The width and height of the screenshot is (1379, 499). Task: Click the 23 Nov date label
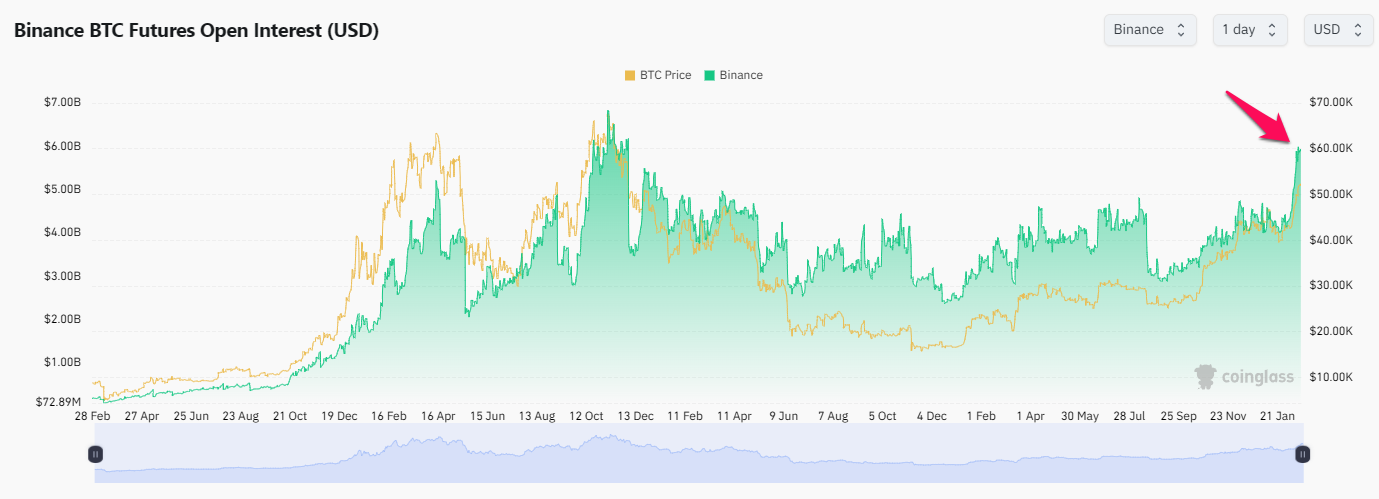tap(1229, 415)
